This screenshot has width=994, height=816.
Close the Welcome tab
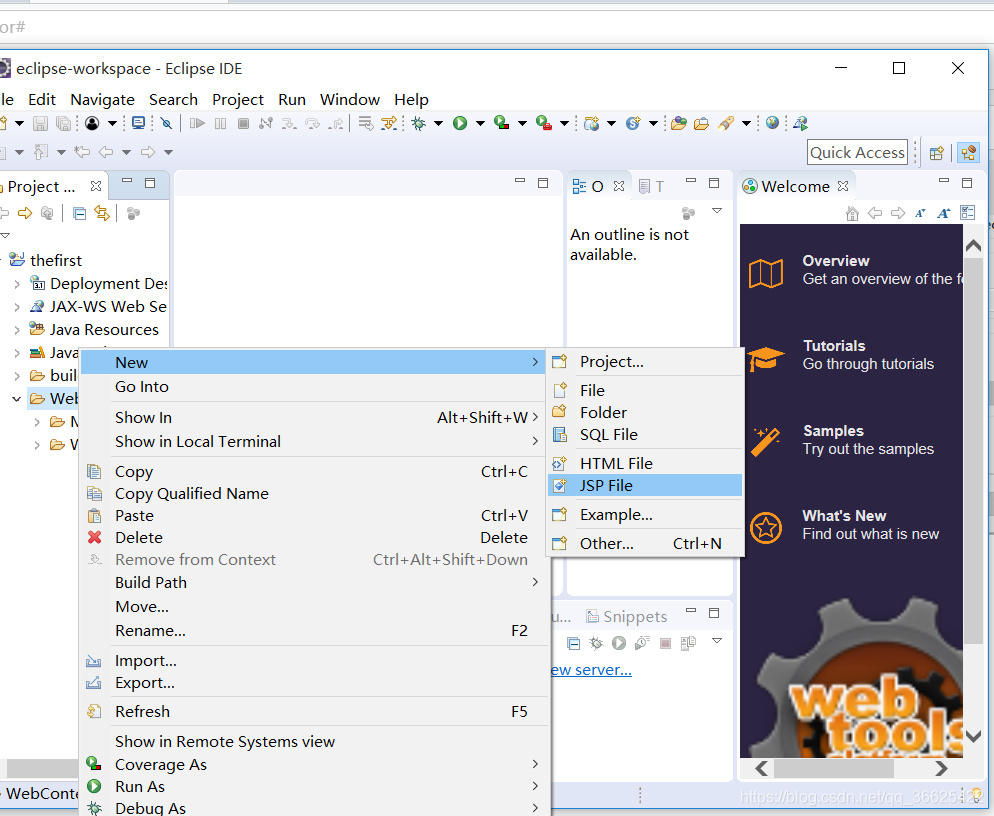pos(842,186)
